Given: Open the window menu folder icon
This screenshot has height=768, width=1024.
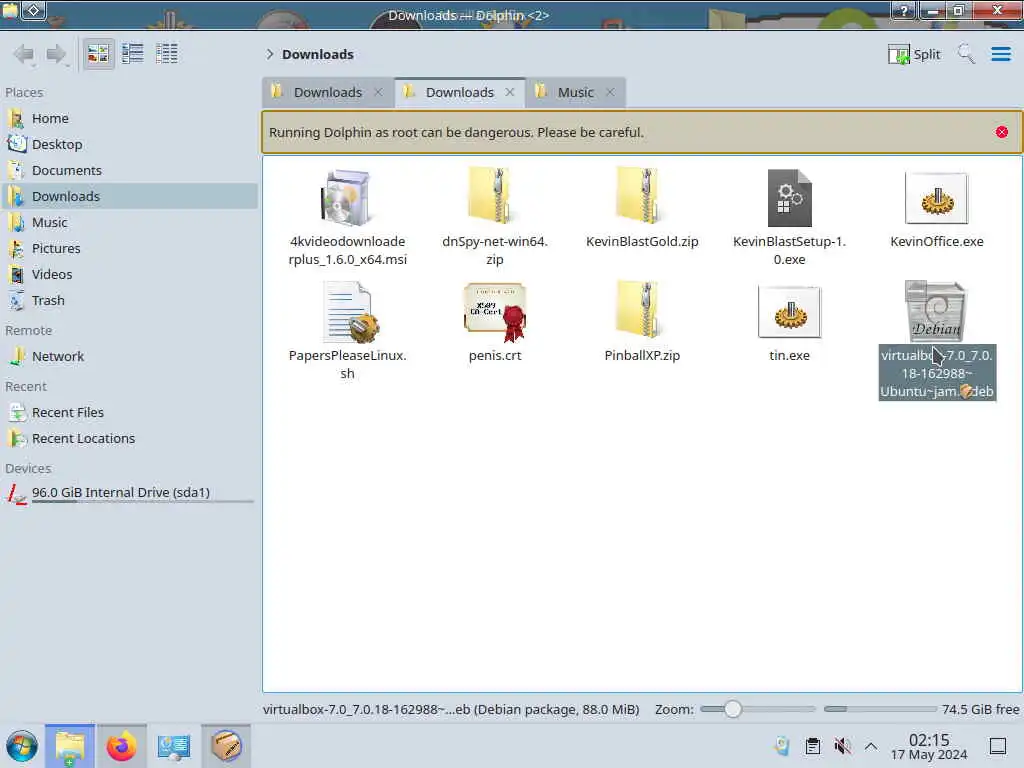Looking at the screenshot, I should pyautogui.click(x=10, y=10).
